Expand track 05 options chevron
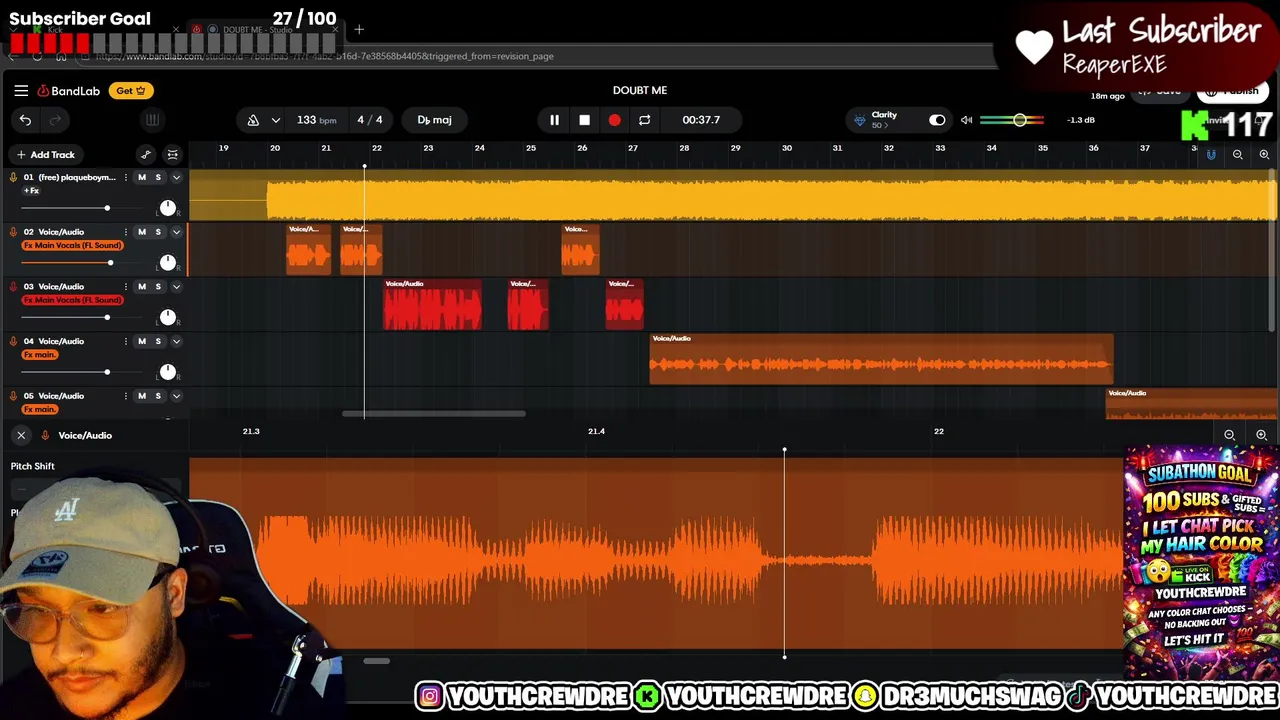The width and height of the screenshot is (1280, 720). click(x=176, y=396)
